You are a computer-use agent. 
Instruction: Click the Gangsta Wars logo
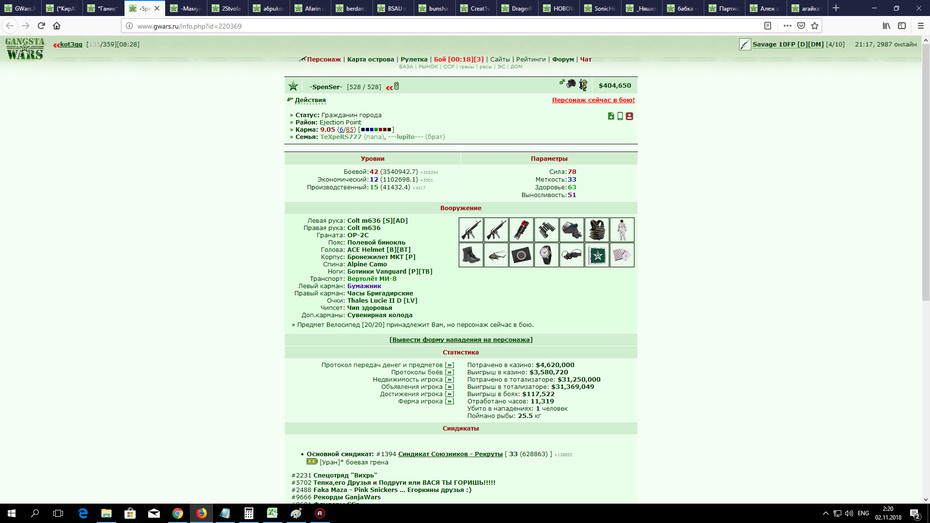[x=25, y=49]
